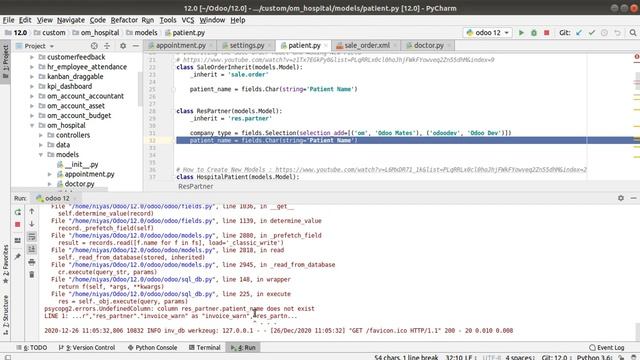The height and width of the screenshot is (360, 640).
Task: Open the Tools menu
Action: [x=168, y=20]
